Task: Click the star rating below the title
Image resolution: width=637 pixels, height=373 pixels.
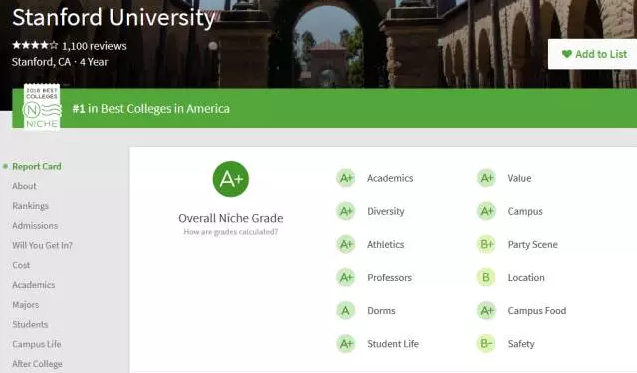Action: [x=35, y=45]
